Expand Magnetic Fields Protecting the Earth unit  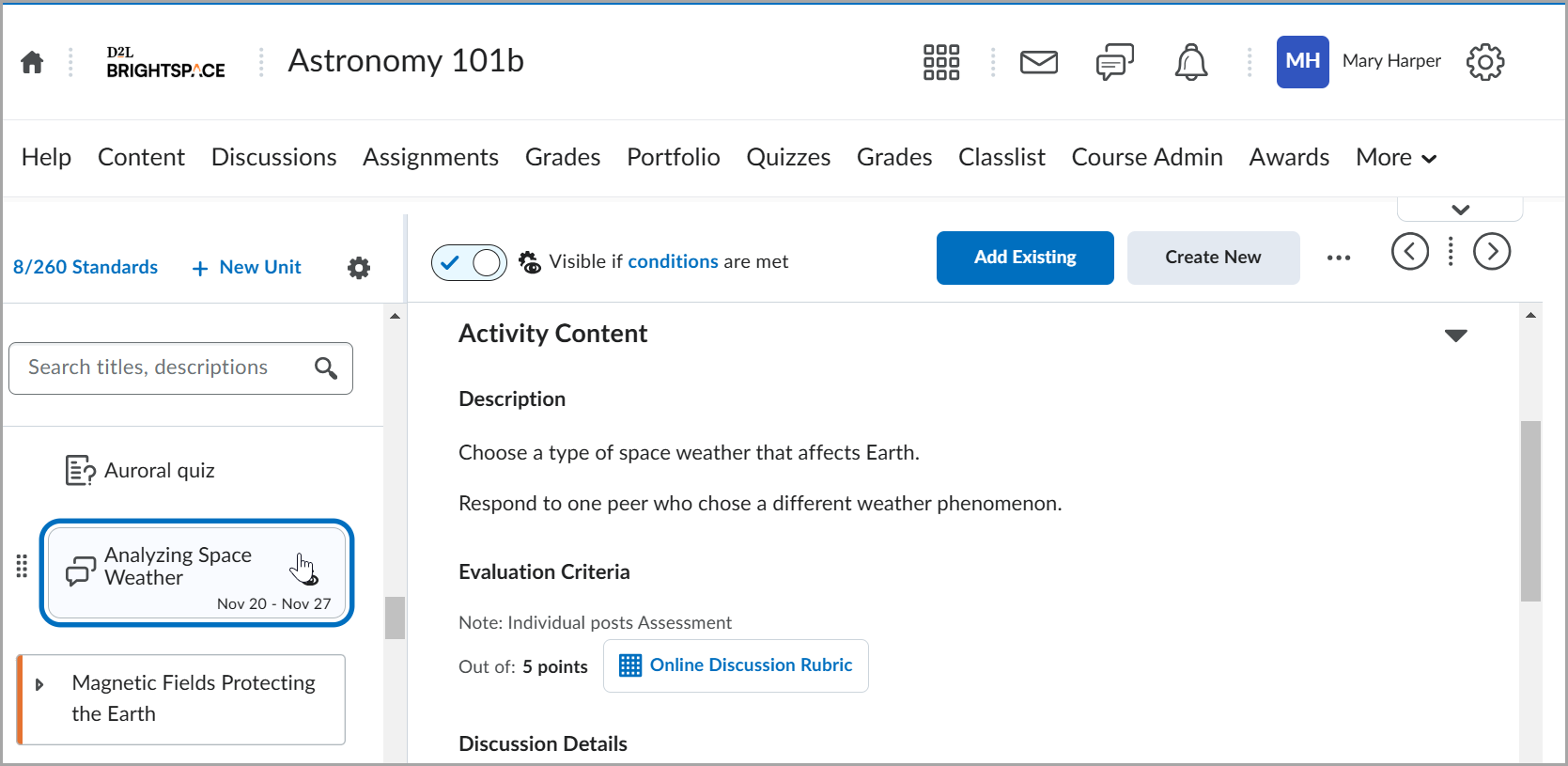point(39,684)
